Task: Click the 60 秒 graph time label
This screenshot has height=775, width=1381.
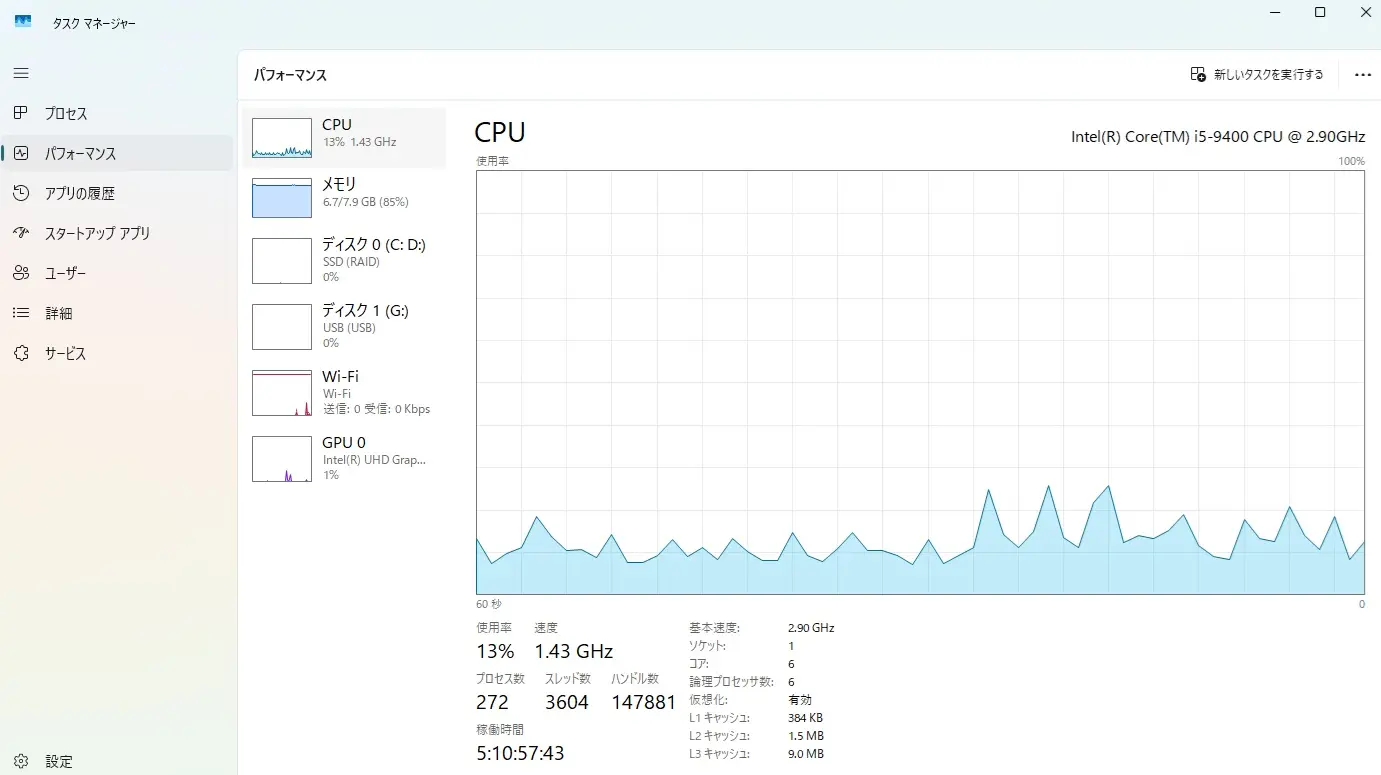Action: (x=489, y=604)
